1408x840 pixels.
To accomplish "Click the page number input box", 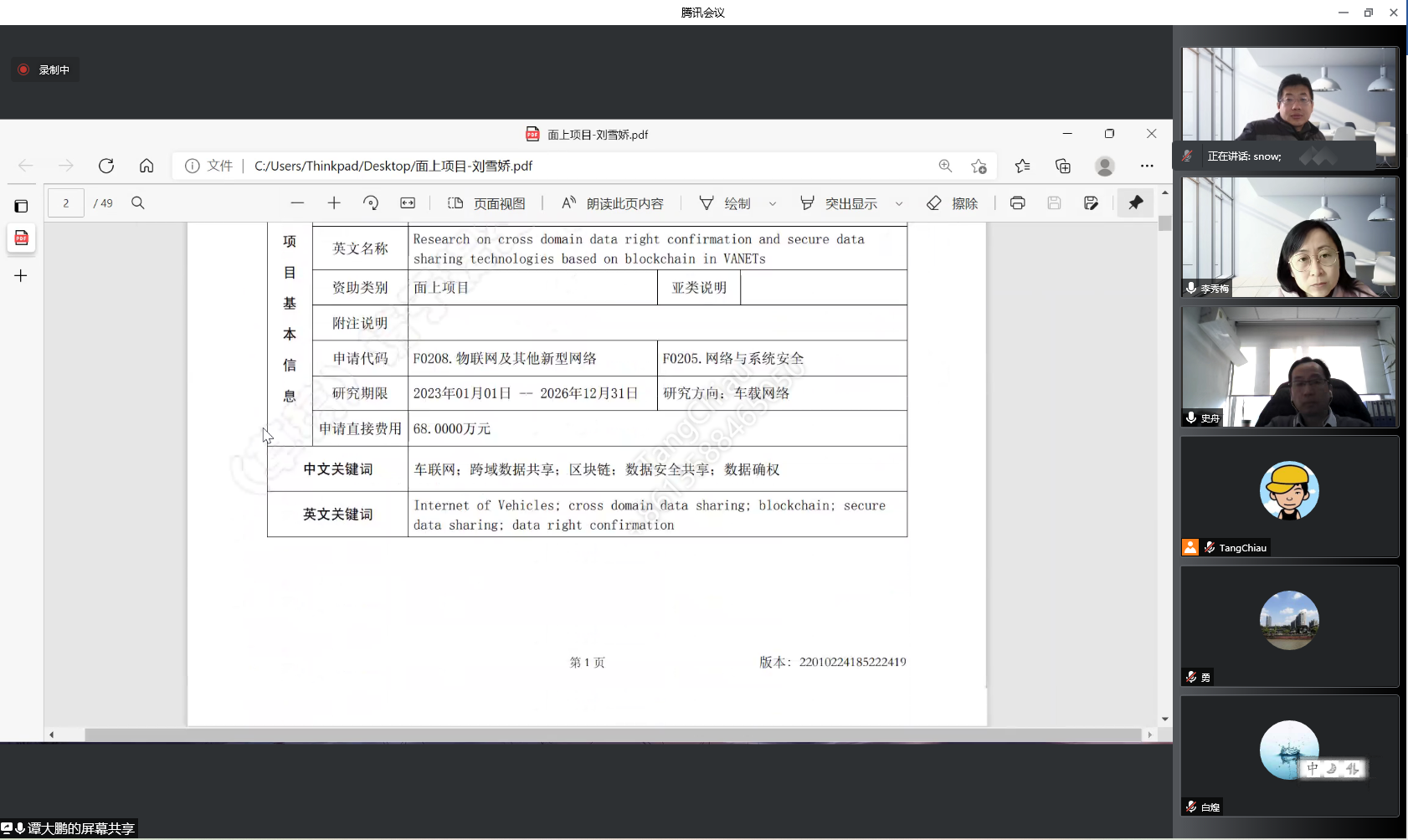I will [66, 203].
